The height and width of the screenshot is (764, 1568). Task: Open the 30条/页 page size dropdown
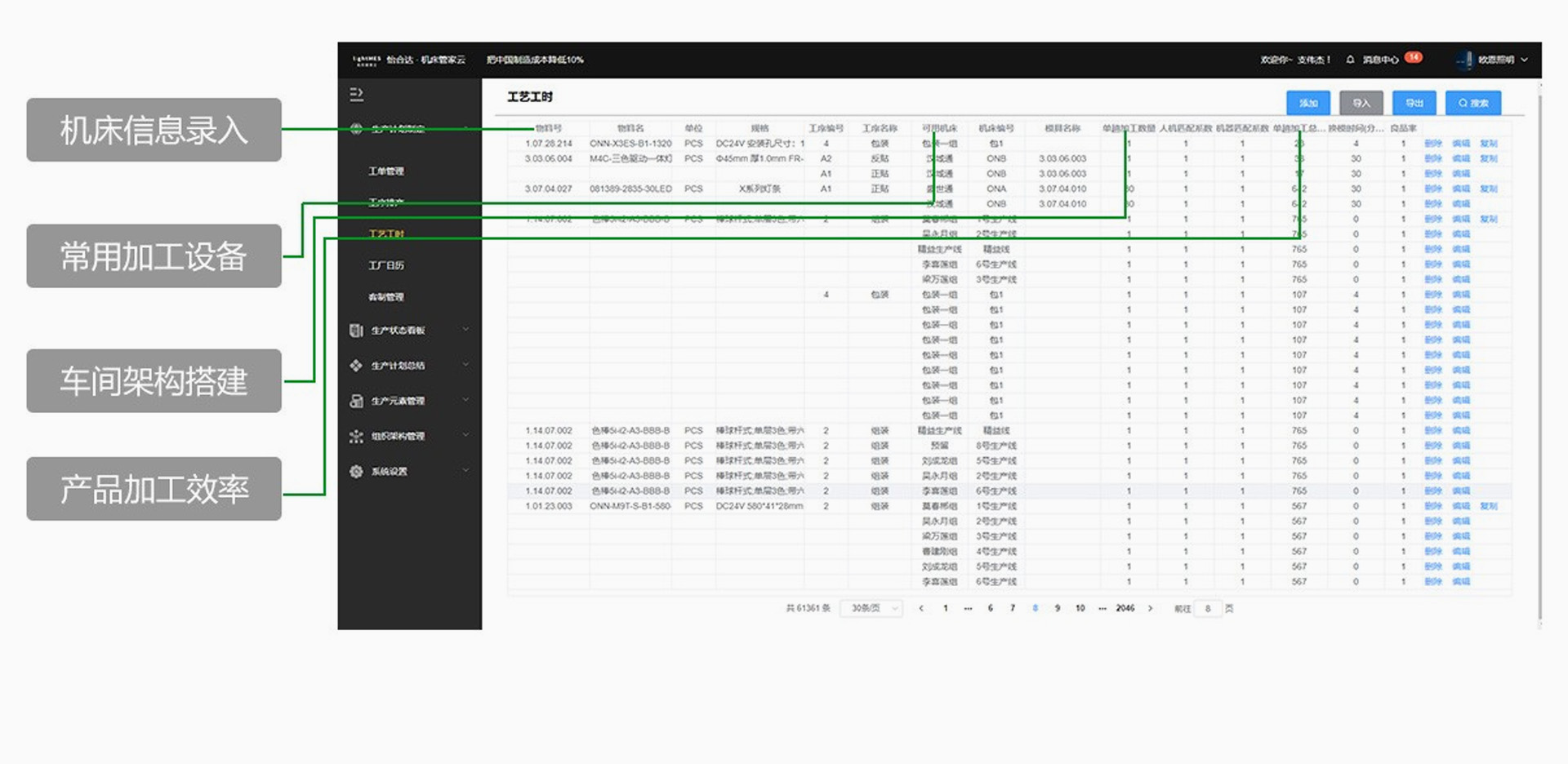click(871, 608)
